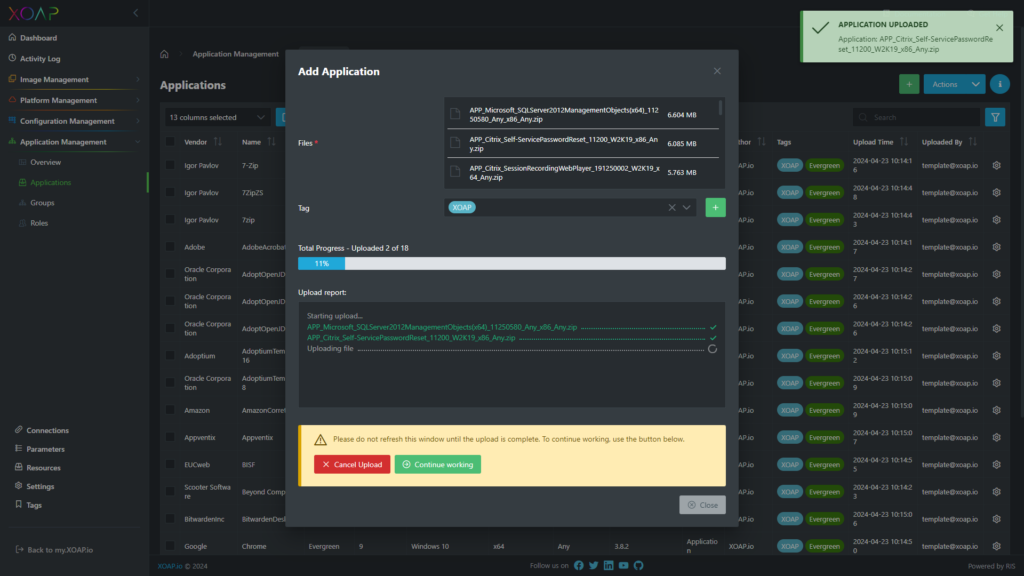The image size is (1024, 576).
Task: Check the 7-Zip row checkbox
Action: tap(170, 165)
